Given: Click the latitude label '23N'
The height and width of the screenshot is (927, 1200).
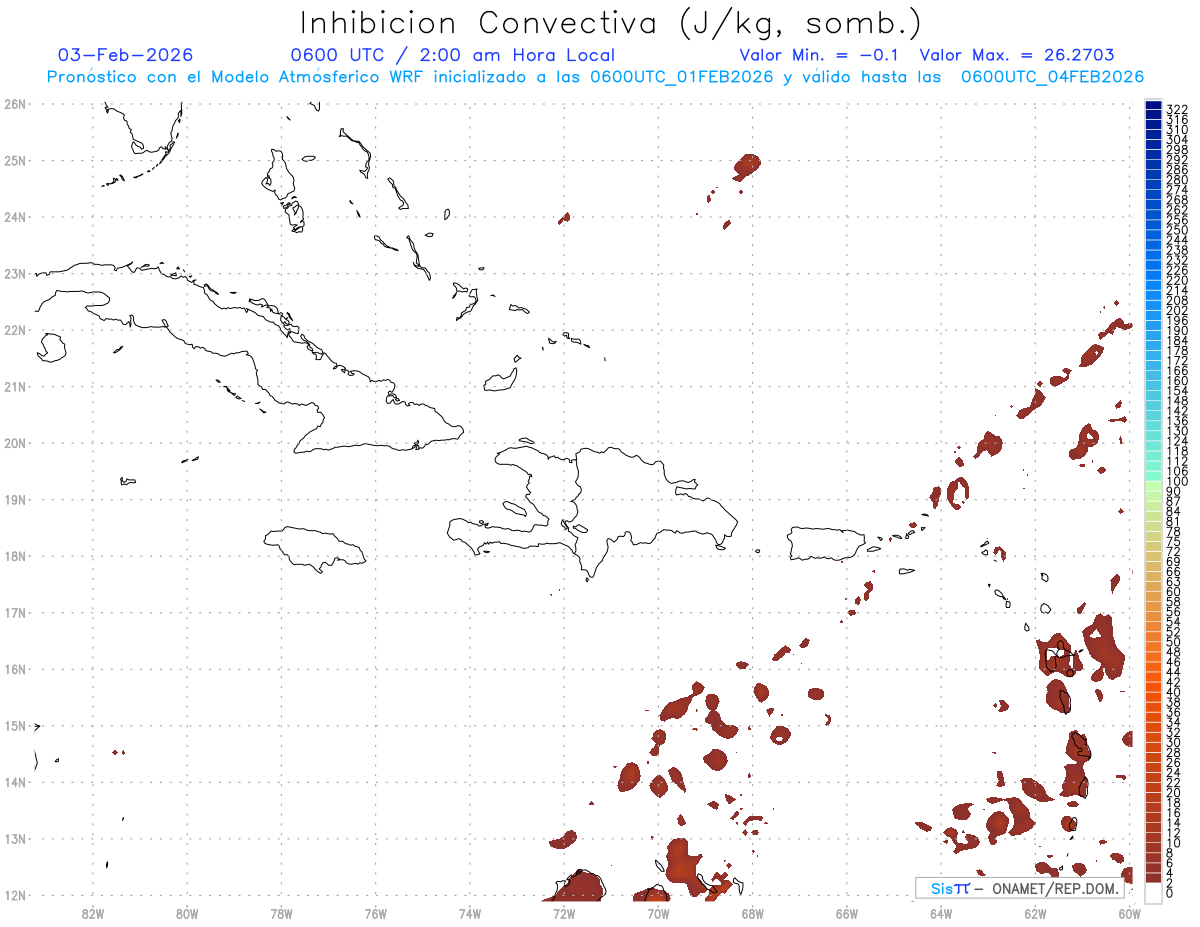Looking at the screenshot, I should 15,273.
